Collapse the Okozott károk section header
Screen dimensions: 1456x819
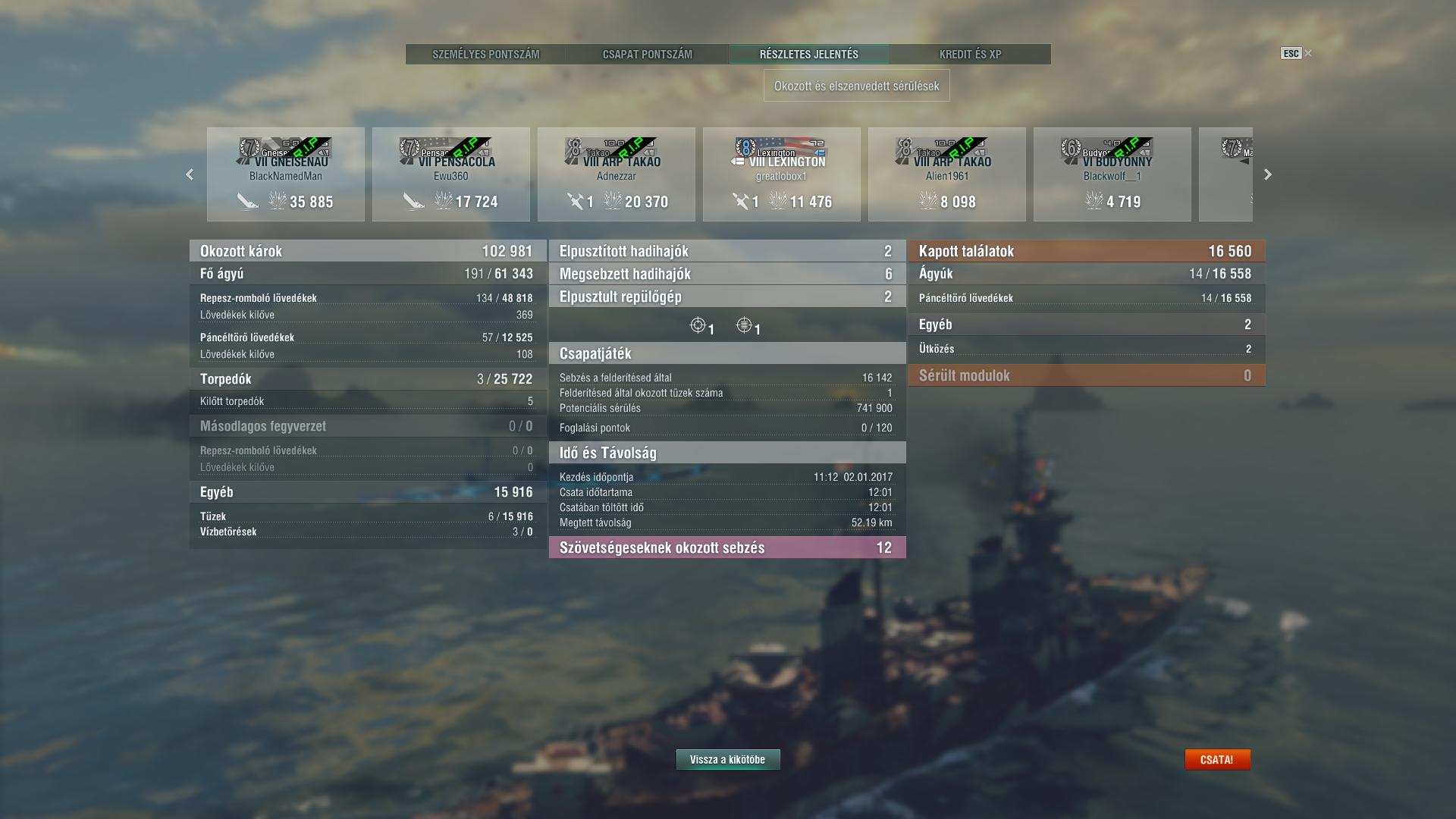(368, 251)
